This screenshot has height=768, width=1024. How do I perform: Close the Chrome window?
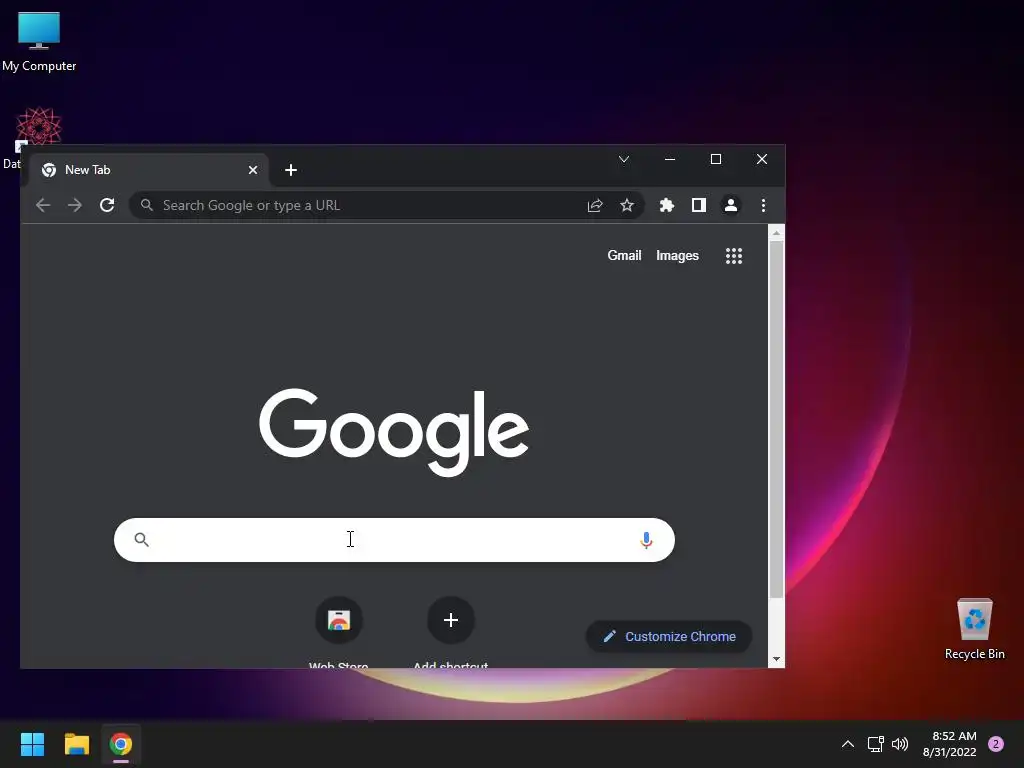(761, 159)
